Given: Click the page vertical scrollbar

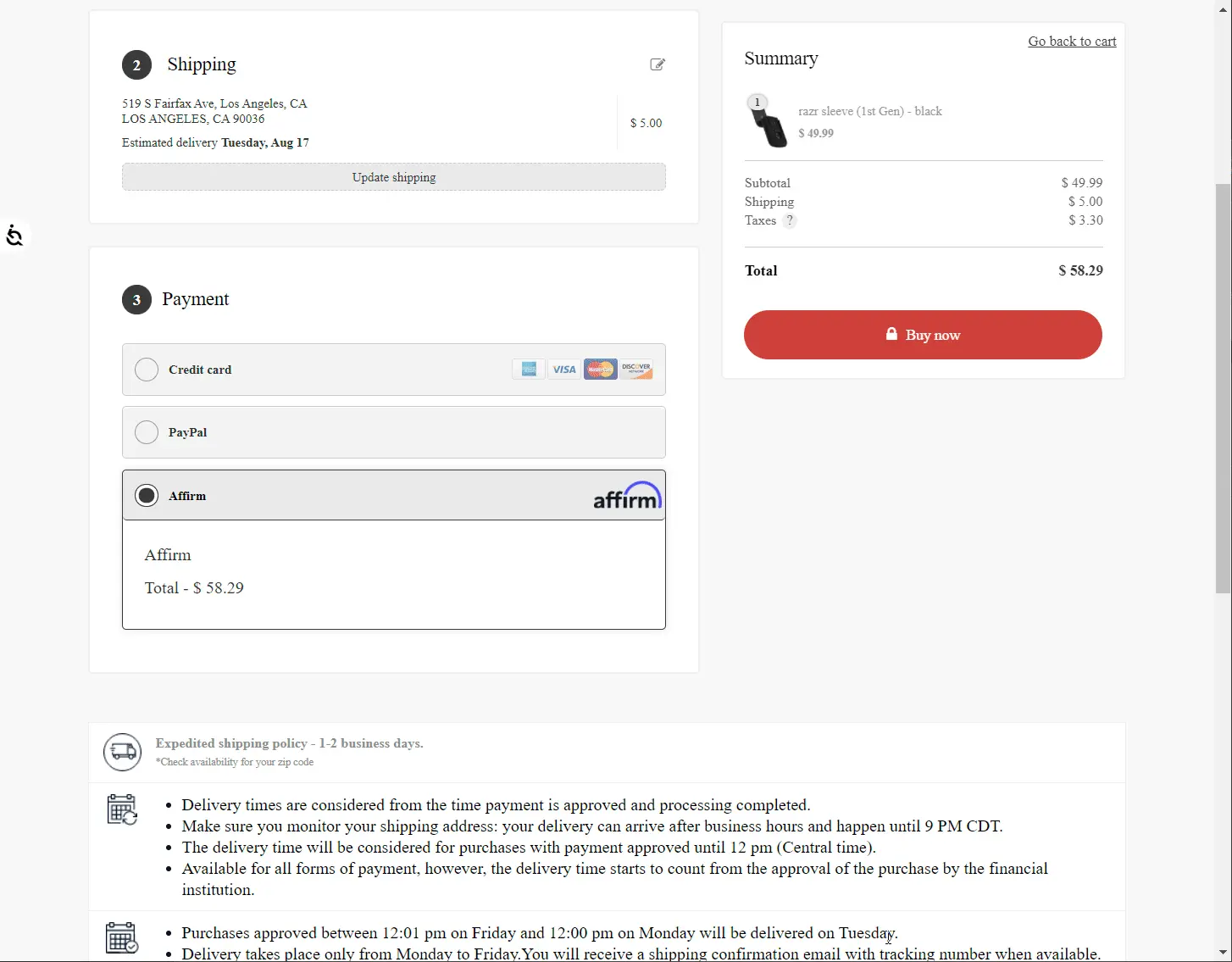Looking at the screenshot, I should [x=1224, y=389].
